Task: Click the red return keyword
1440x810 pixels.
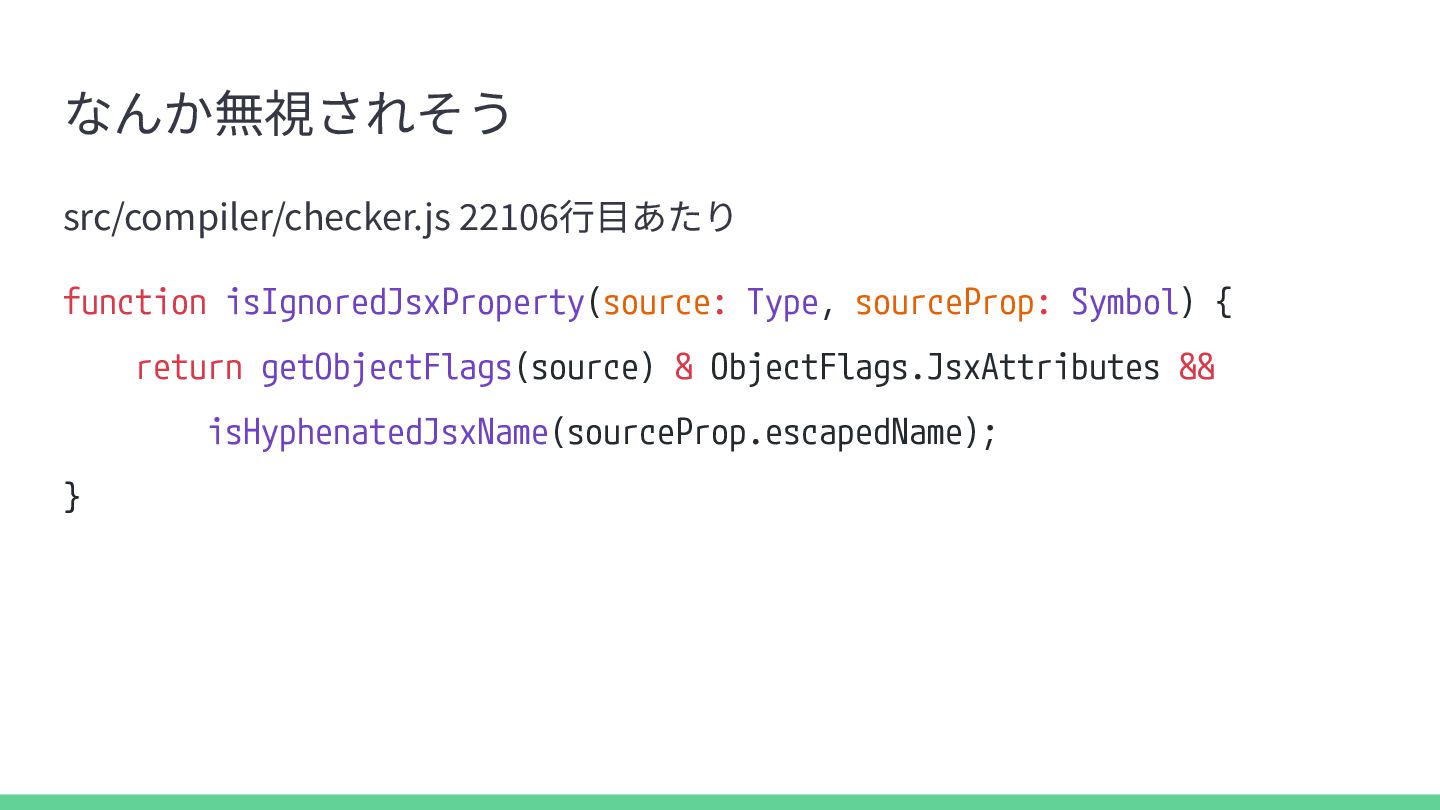Action: point(188,368)
